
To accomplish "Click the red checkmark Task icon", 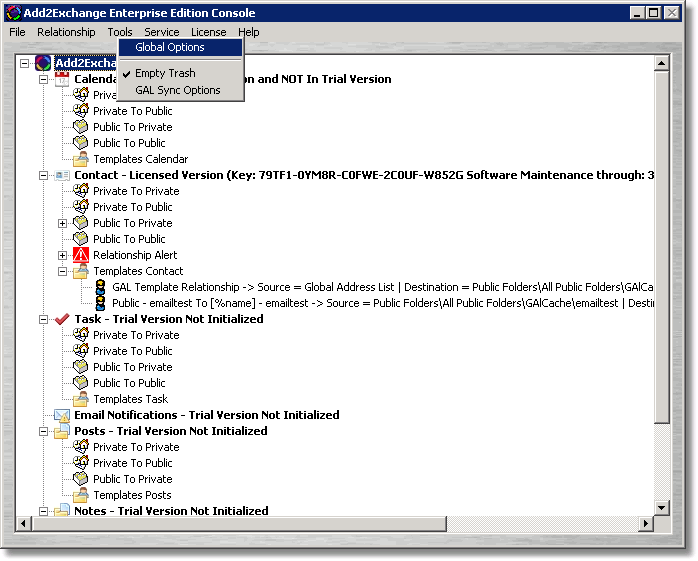I will click(62, 319).
